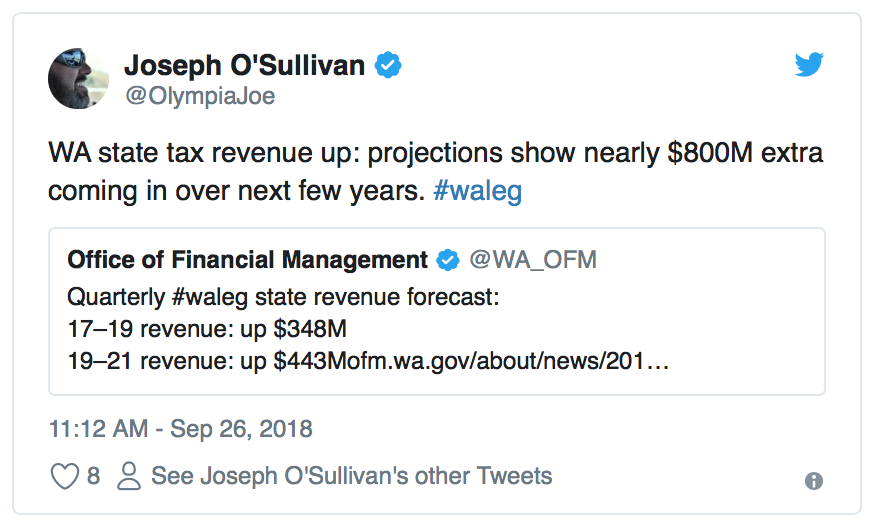Open the tweet info icon
Viewport: 874px width, 528px height.
click(814, 481)
